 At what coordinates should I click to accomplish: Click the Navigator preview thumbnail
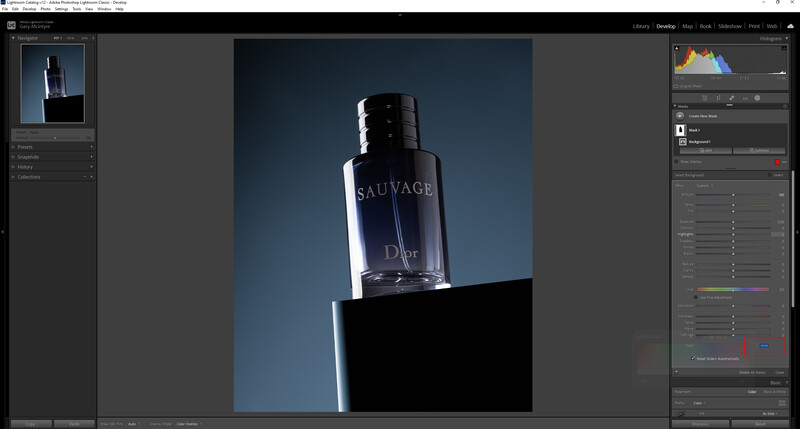(x=53, y=83)
